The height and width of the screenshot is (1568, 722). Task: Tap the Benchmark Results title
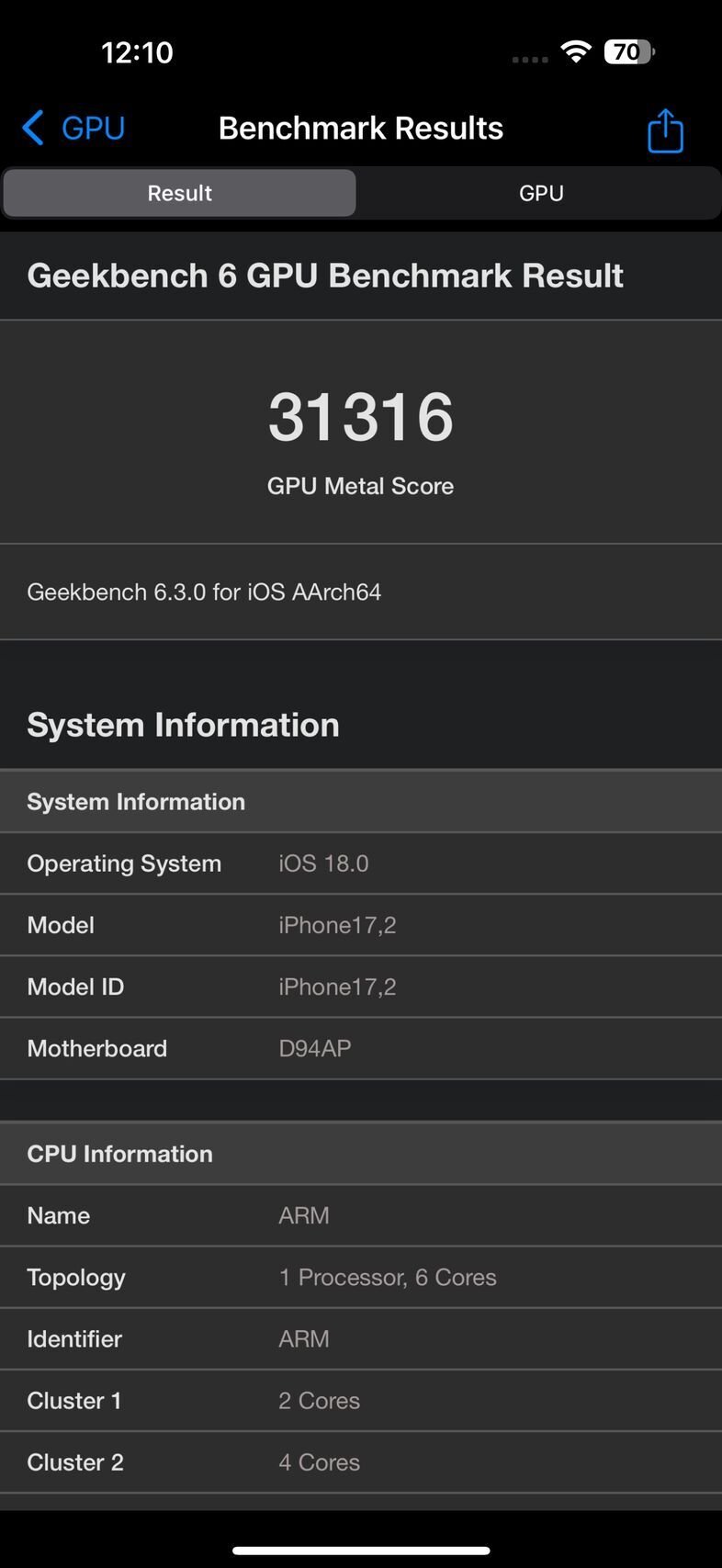pos(361,128)
